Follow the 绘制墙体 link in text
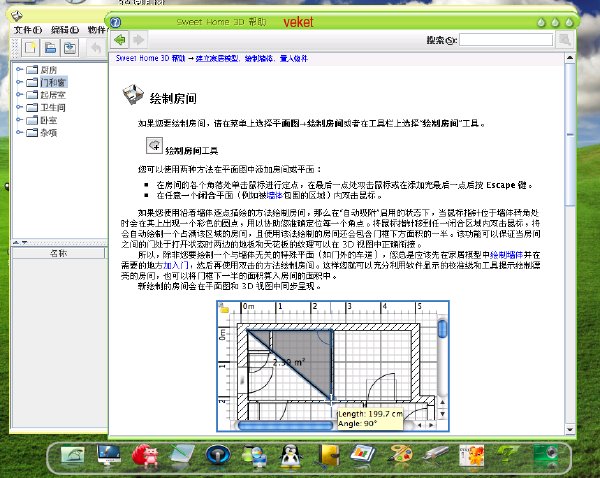 (x=506, y=254)
